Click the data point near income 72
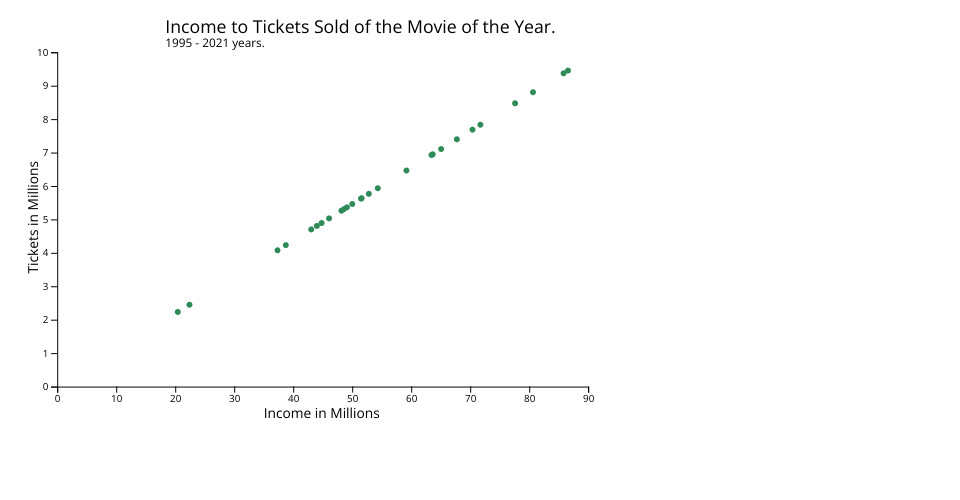Screen dimensions: 960x500 [x=480, y=125]
